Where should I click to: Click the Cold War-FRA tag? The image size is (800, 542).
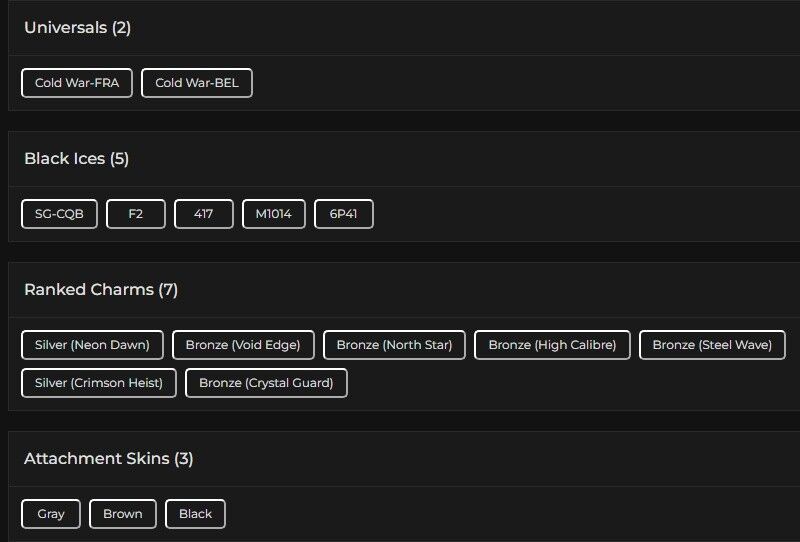tap(77, 83)
